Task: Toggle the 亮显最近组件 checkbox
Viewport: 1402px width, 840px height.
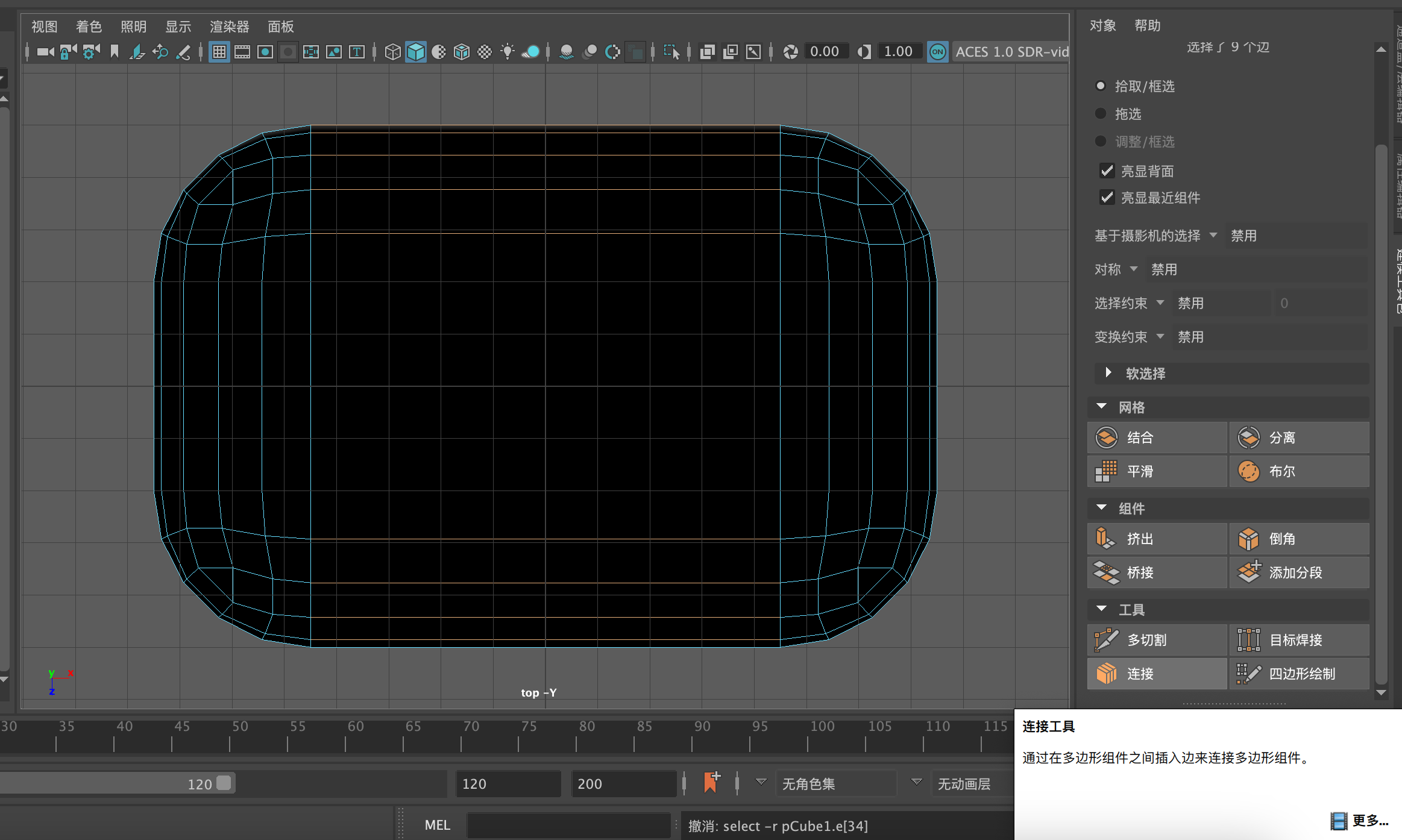Action: tap(1107, 197)
